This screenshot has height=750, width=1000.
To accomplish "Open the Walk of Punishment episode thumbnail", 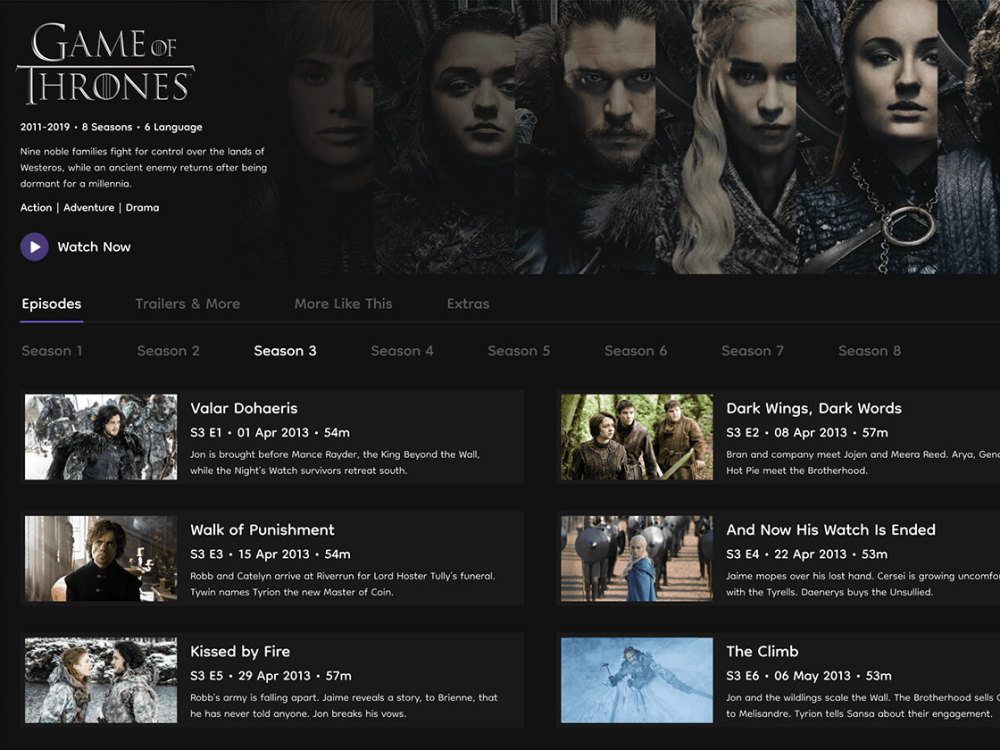I will pos(100,557).
